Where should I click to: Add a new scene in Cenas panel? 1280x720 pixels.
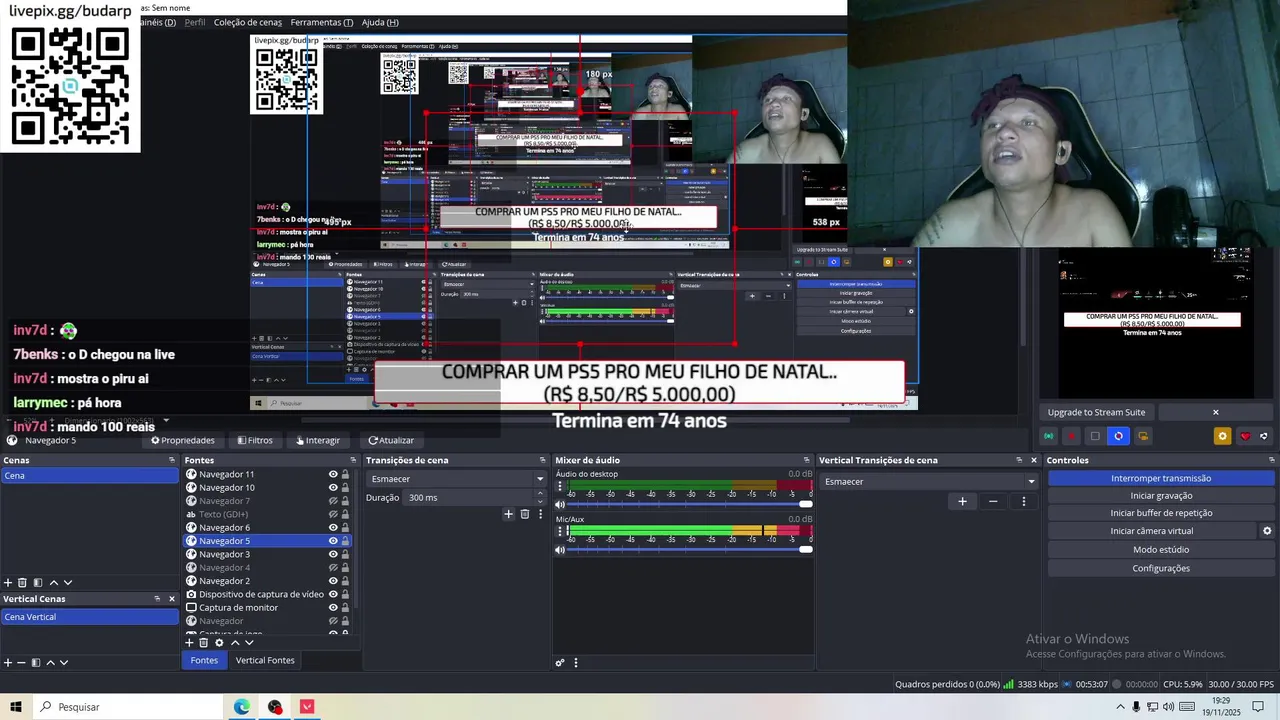tap(8, 582)
